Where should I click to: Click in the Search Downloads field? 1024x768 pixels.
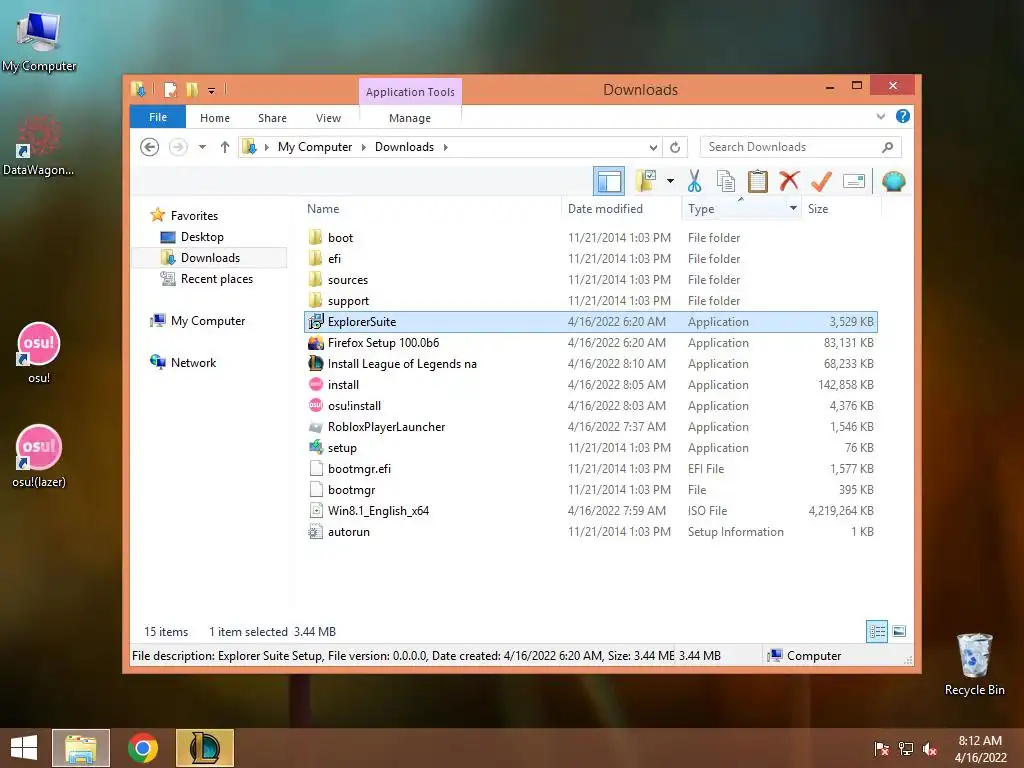[790, 147]
